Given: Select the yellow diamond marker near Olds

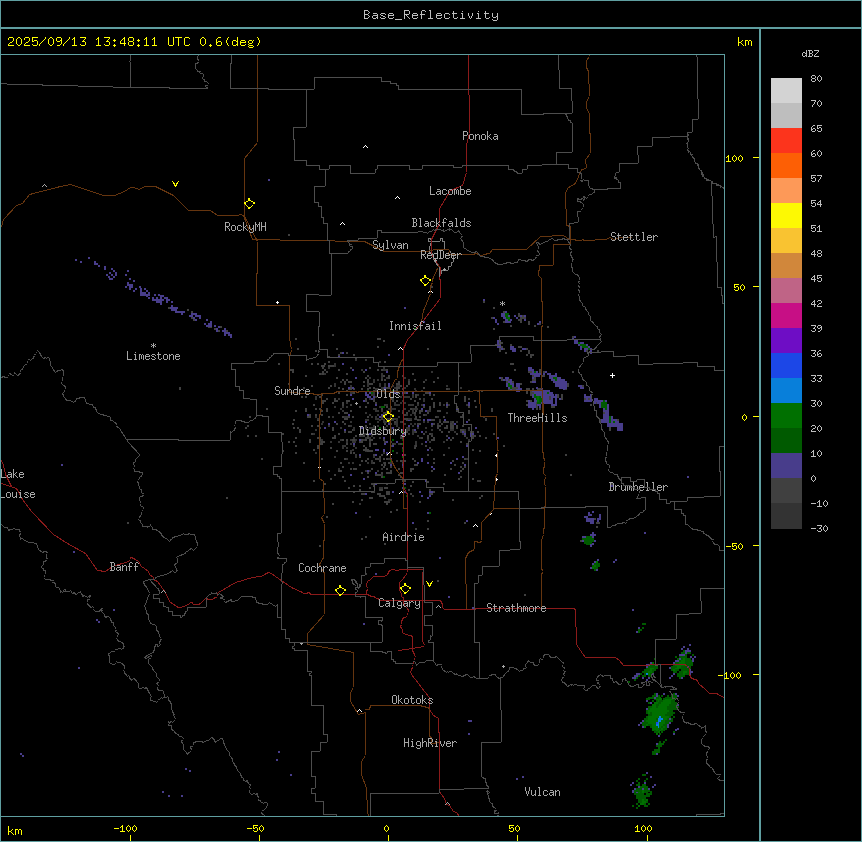Looking at the screenshot, I should (x=388, y=417).
